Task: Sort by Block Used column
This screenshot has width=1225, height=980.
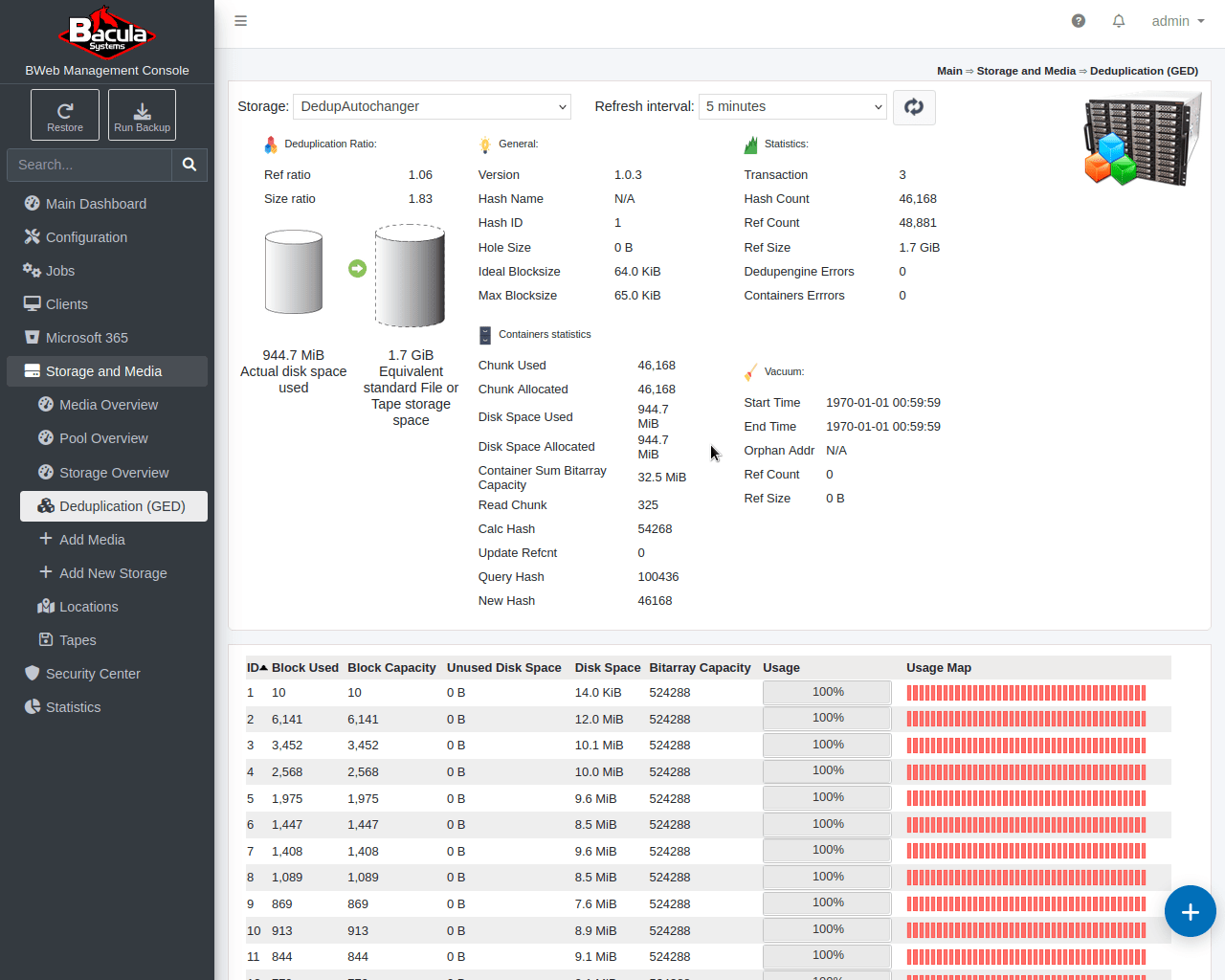Action: (305, 668)
